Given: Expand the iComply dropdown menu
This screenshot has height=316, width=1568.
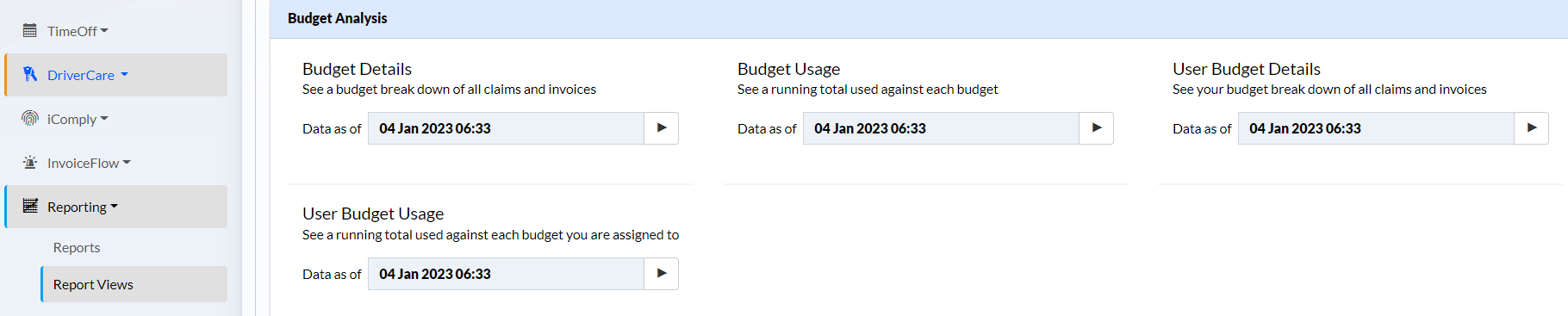Looking at the screenshot, I should click(x=78, y=119).
